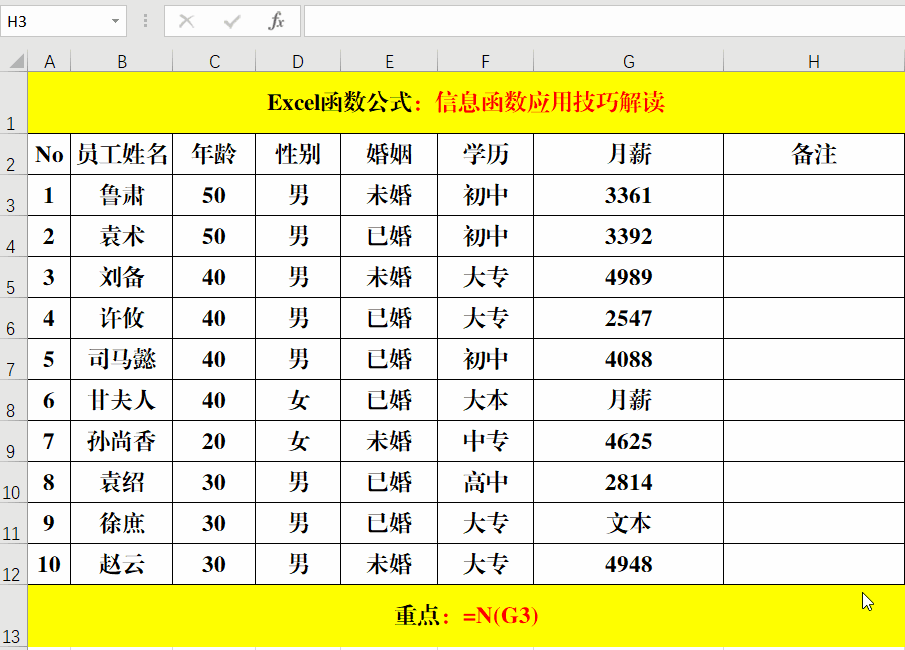Select salary cell 4948
The width and height of the screenshot is (905, 650).
[x=629, y=564]
